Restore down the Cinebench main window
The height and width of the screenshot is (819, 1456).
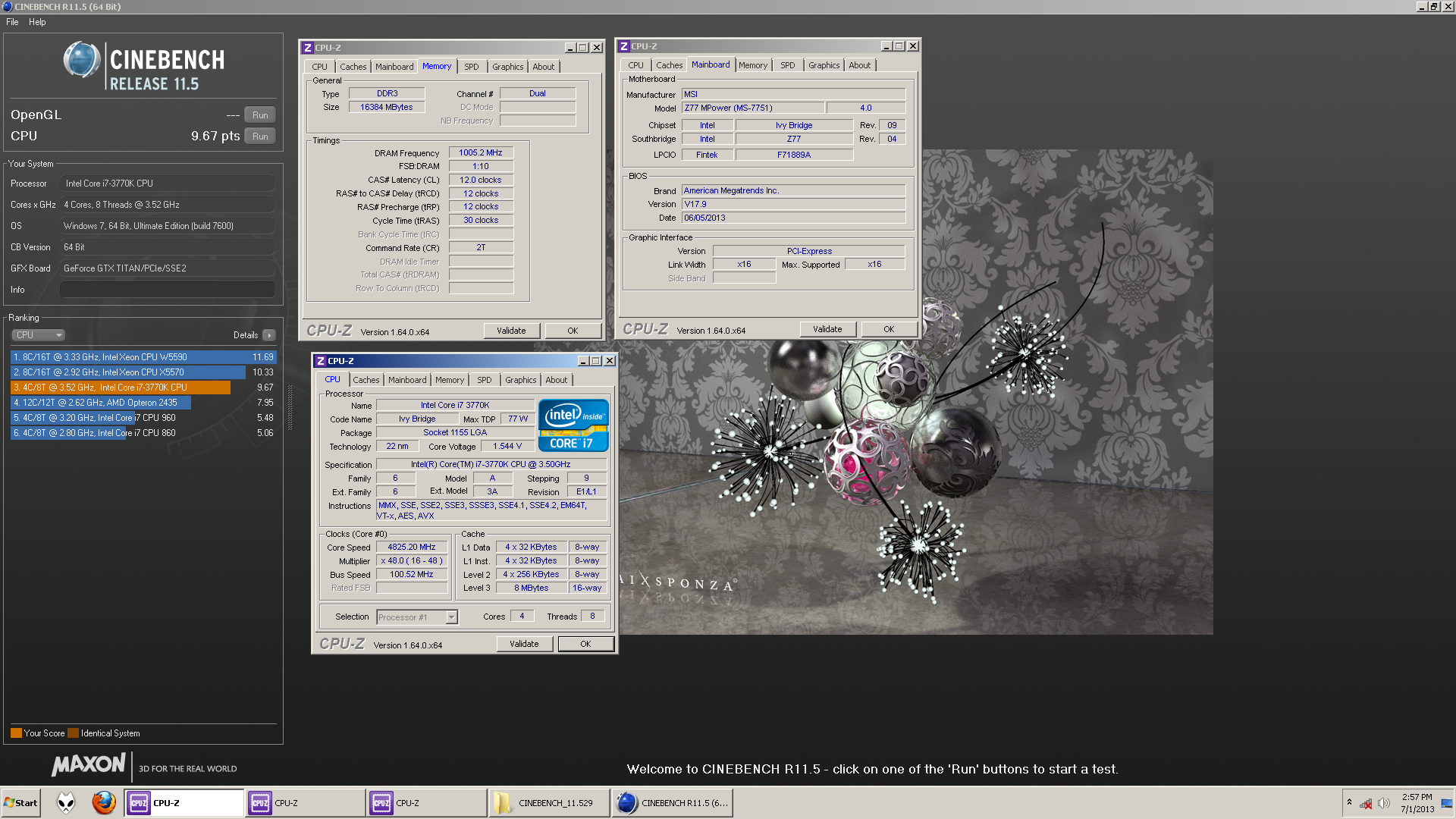(x=1434, y=6)
